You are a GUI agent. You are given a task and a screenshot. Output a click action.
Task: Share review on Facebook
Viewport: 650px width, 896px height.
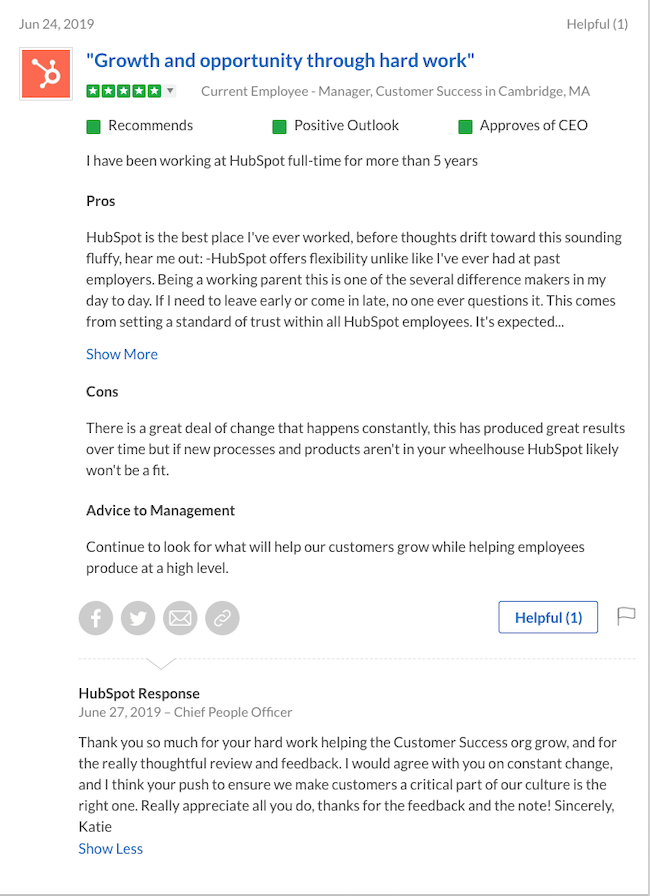(x=96, y=618)
